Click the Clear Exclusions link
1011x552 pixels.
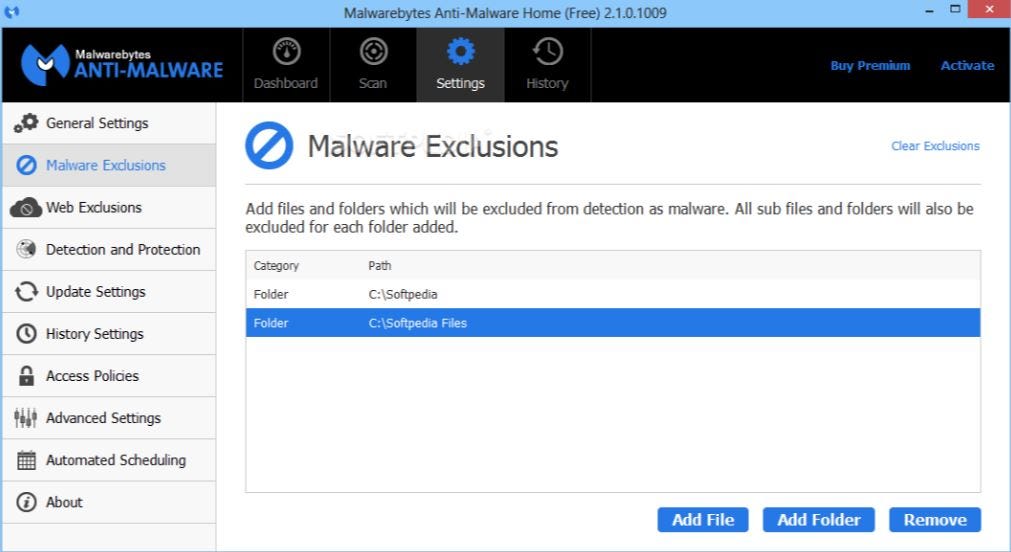tap(936, 146)
